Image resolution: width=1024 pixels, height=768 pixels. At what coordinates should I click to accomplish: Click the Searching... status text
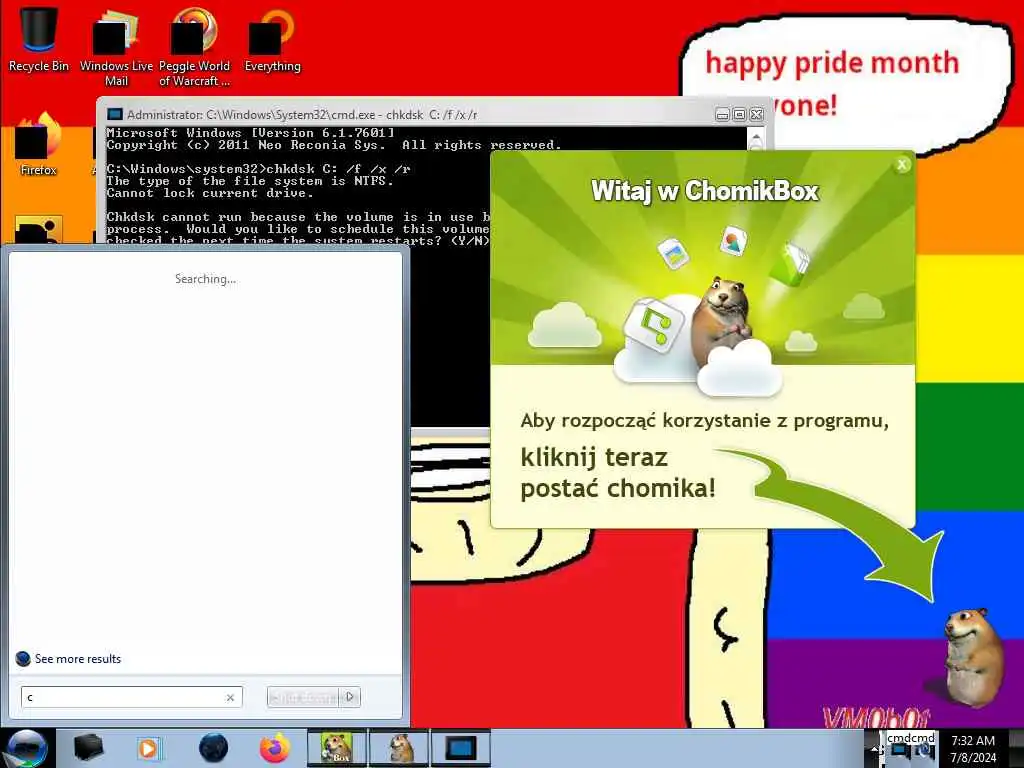(x=205, y=279)
